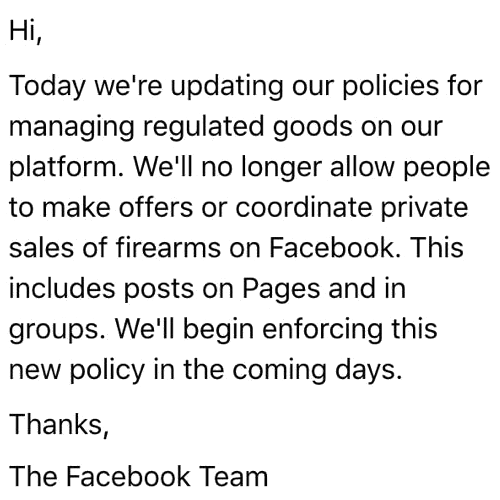The height and width of the screenshot is (500, 500).
Task: Select the word "updating"
Action: (227, 87)
